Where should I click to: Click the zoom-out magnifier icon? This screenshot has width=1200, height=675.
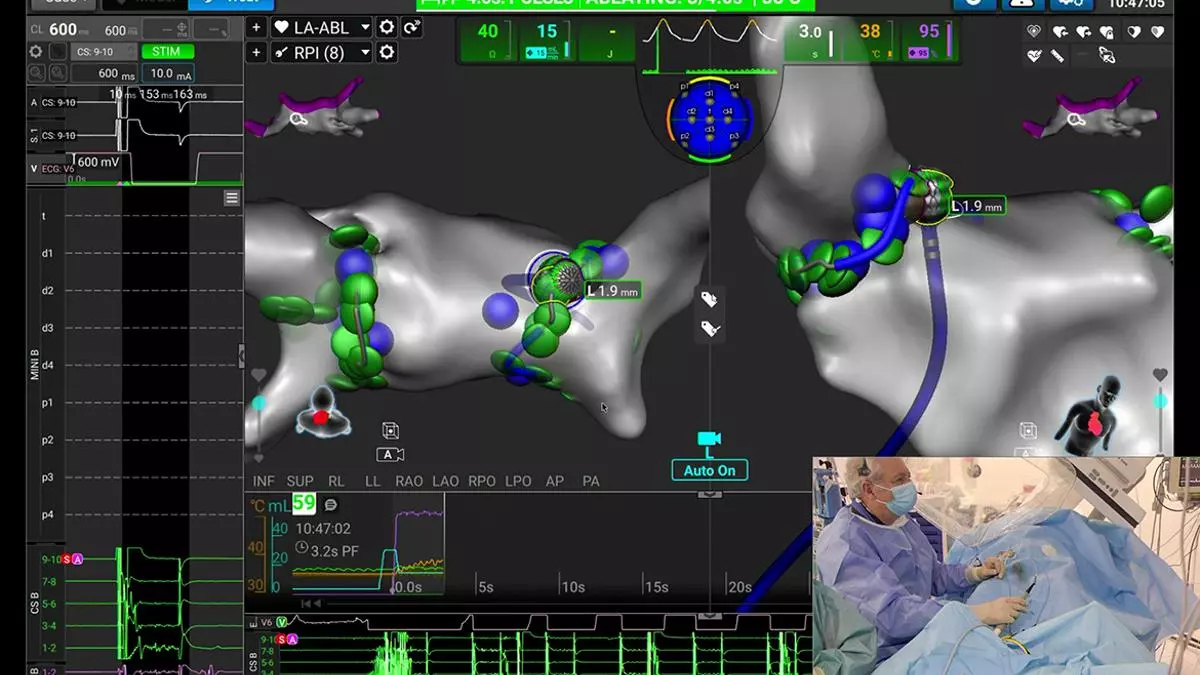36,72
